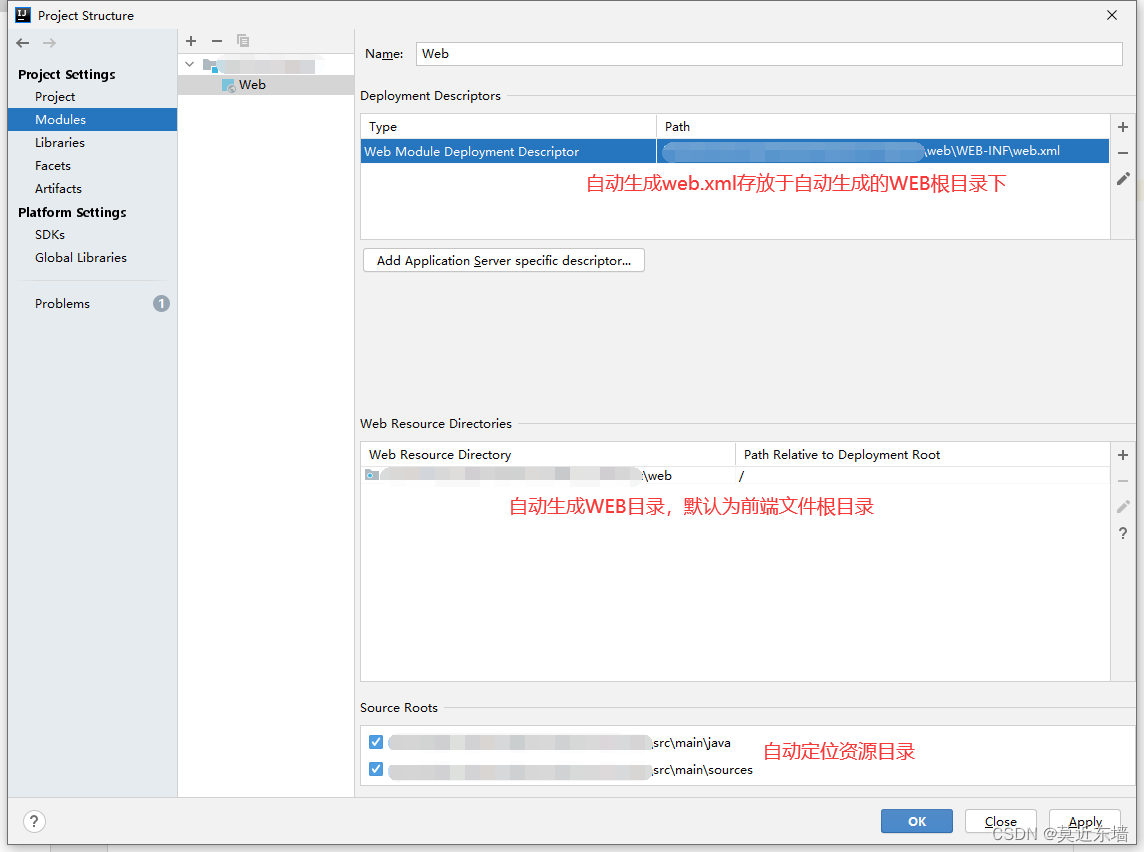Click the IntelliJ logo in title bar
Viewport: 1144px width, 852px height.
coord(23,15)
